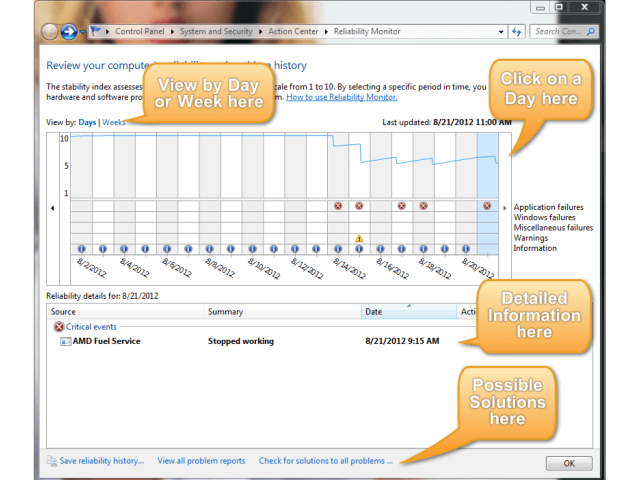Click Action Center in the breadcrumb path
The image size is (640, 480).
pyautogui.click(x=293, y=31)
